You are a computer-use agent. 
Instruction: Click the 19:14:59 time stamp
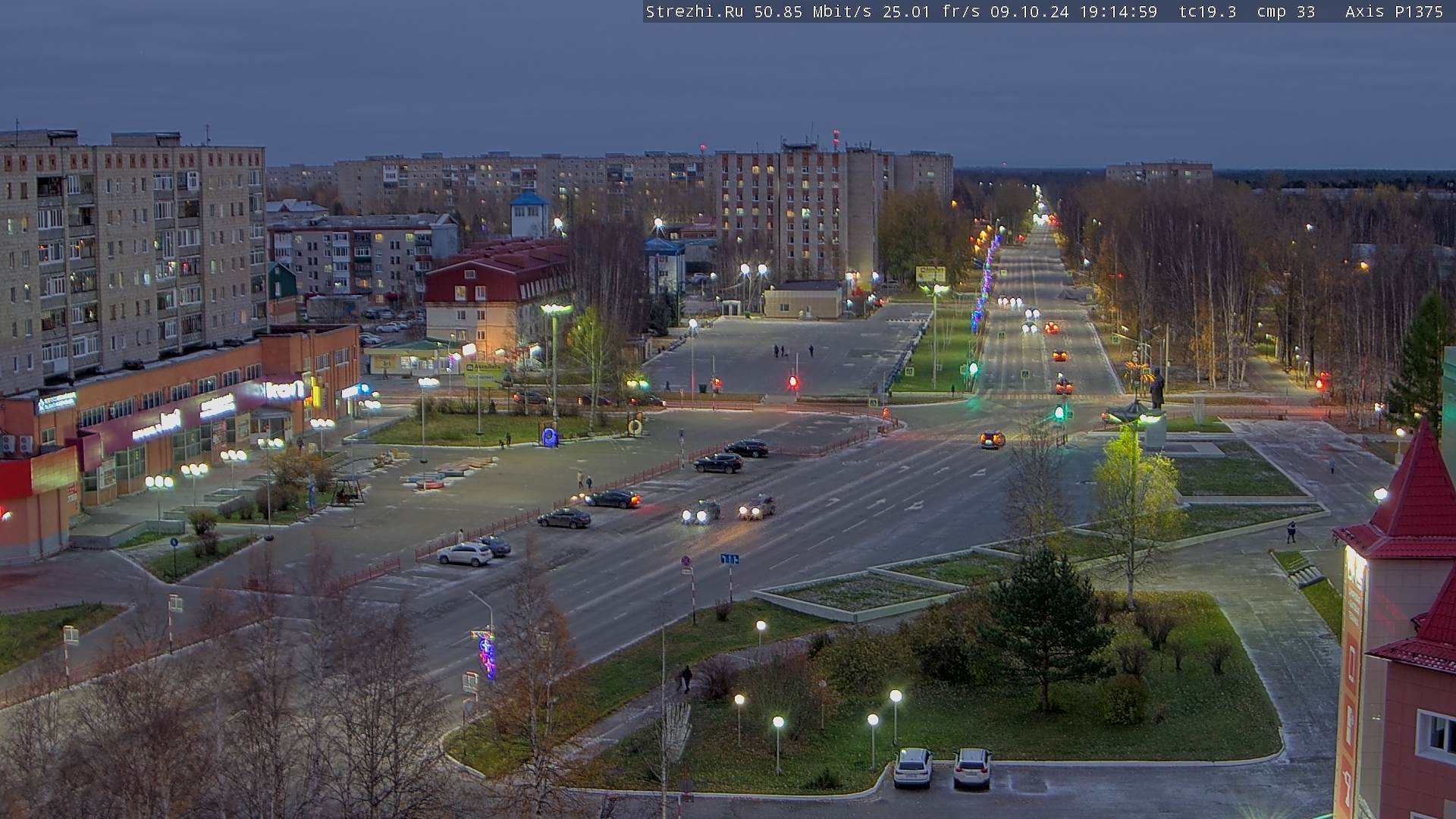(x=1119, y=11)
